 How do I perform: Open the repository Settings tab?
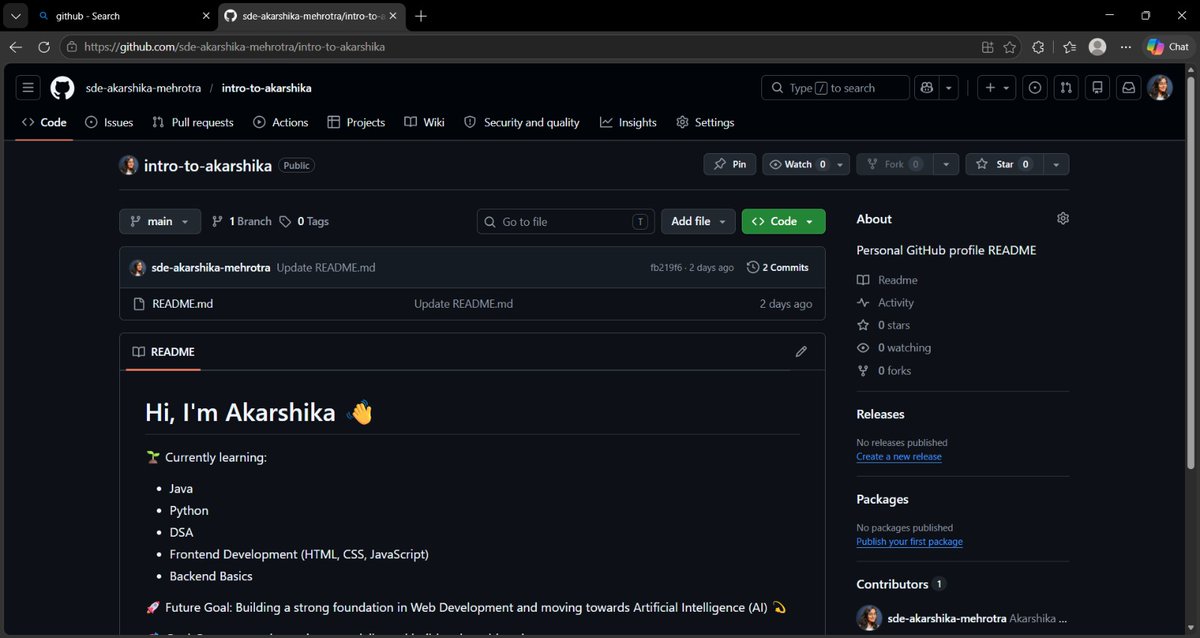705,122
